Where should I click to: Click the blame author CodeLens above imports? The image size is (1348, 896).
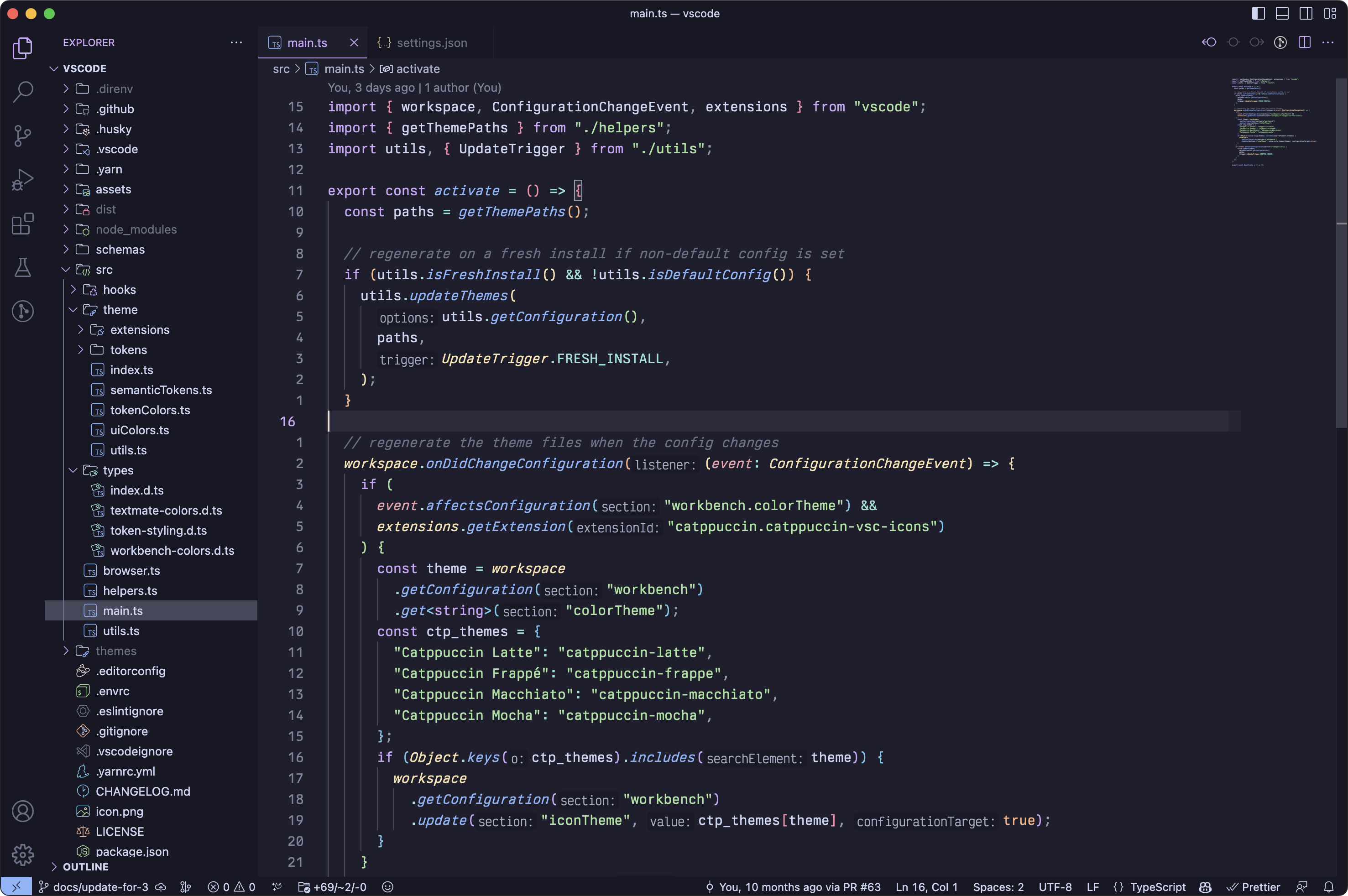coord(414,88)
